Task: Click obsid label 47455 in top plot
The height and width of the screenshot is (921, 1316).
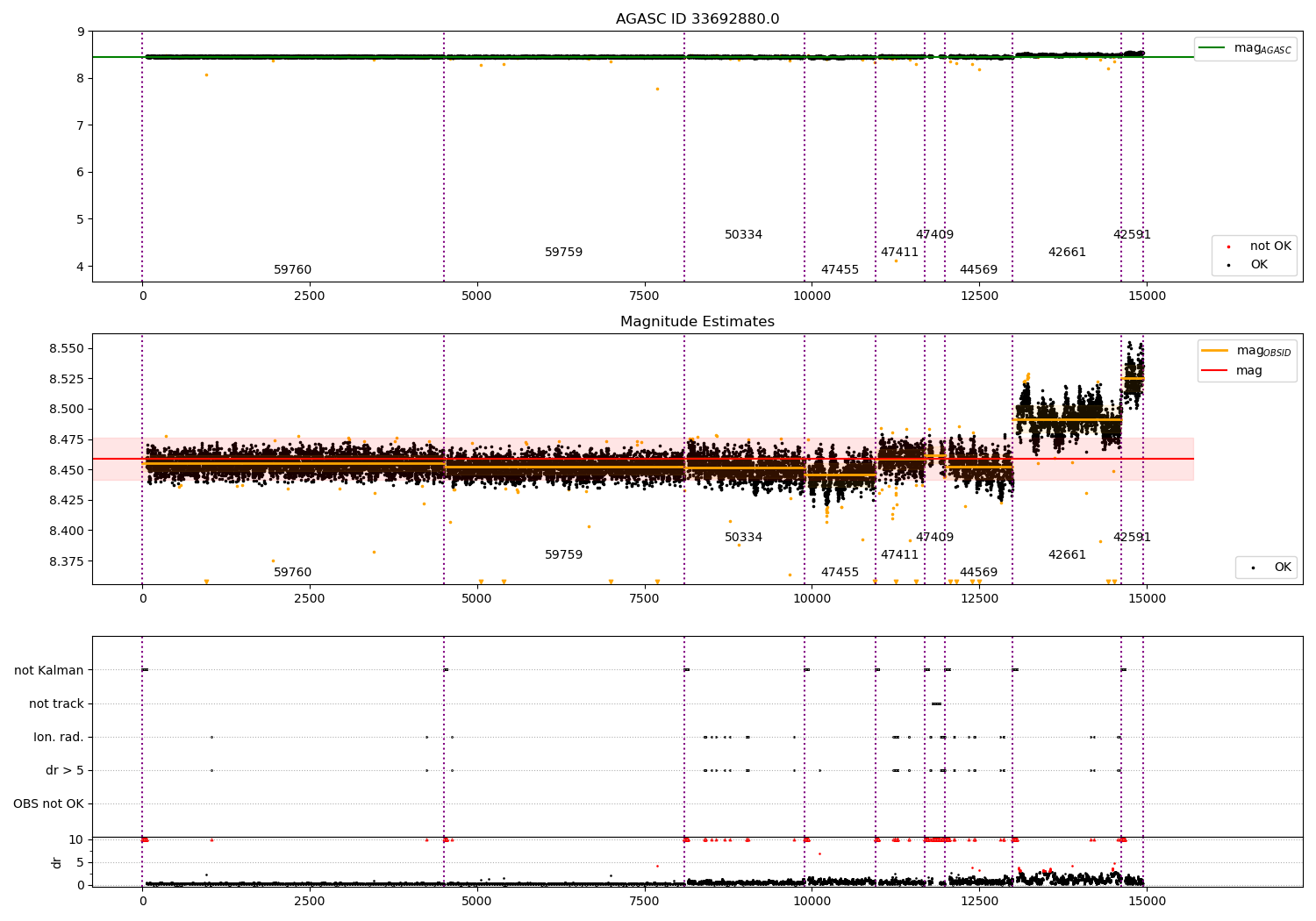Action: [x=840, y=270]
